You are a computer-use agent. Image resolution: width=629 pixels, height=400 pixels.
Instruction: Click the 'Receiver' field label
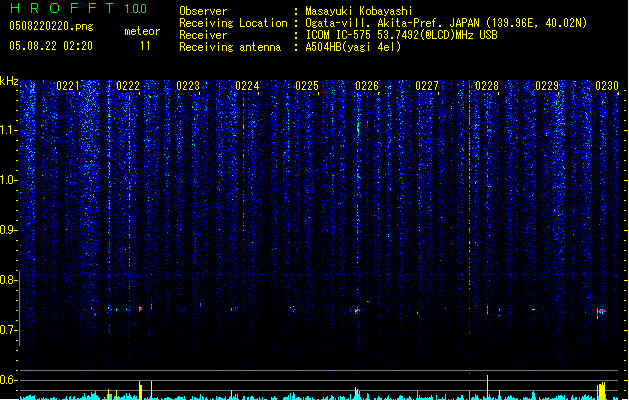click(203, 35)
